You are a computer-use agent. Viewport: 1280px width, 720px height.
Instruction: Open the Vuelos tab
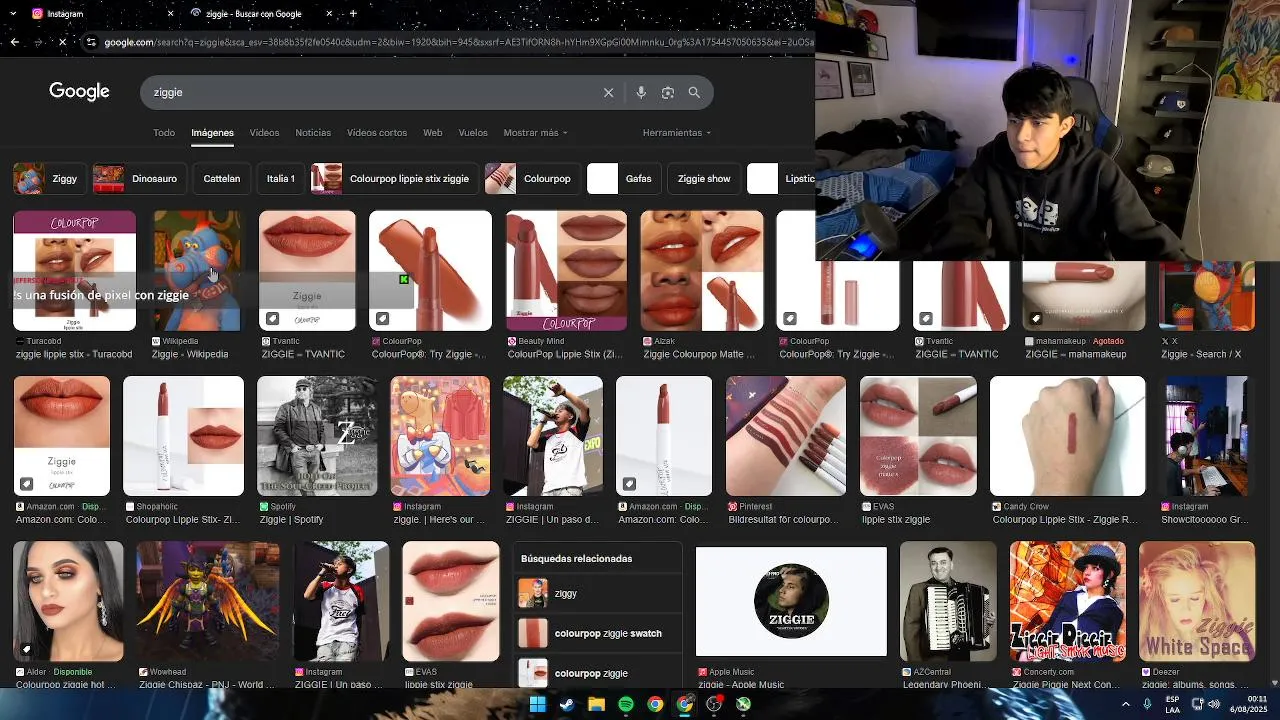click(473, 133)
